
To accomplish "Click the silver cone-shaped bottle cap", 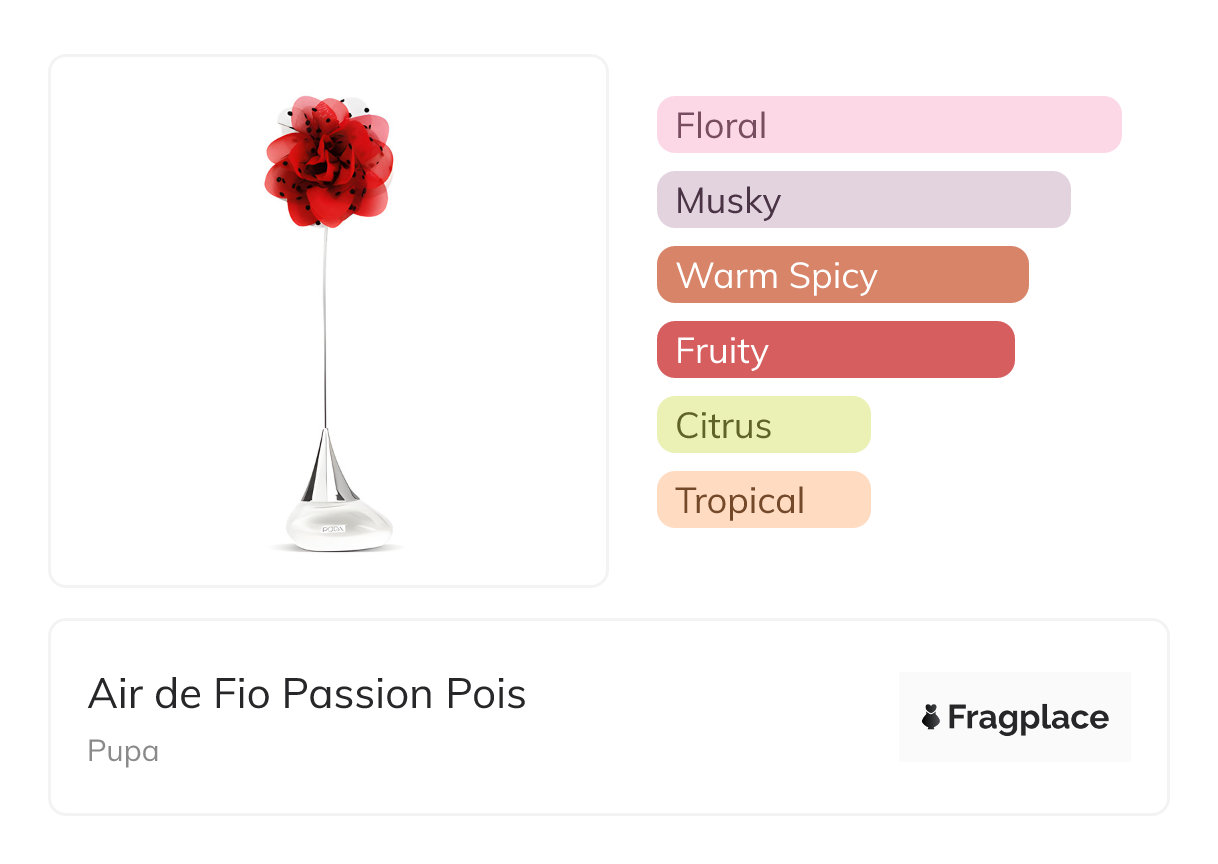I will tap(327, 468).
